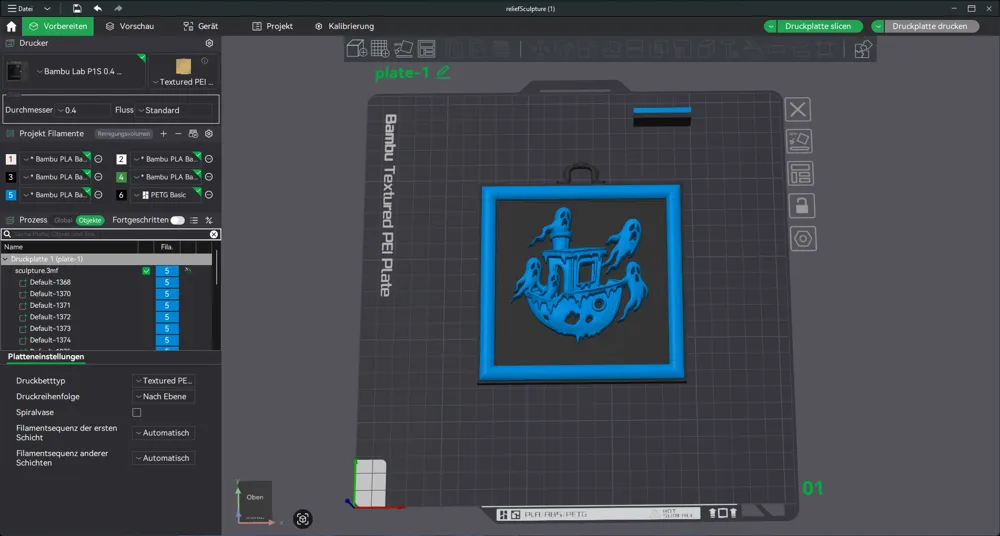Screen dimensions: 1000x536
Task: Click the Druckplatte slicen button
Action: click(820, 26)
